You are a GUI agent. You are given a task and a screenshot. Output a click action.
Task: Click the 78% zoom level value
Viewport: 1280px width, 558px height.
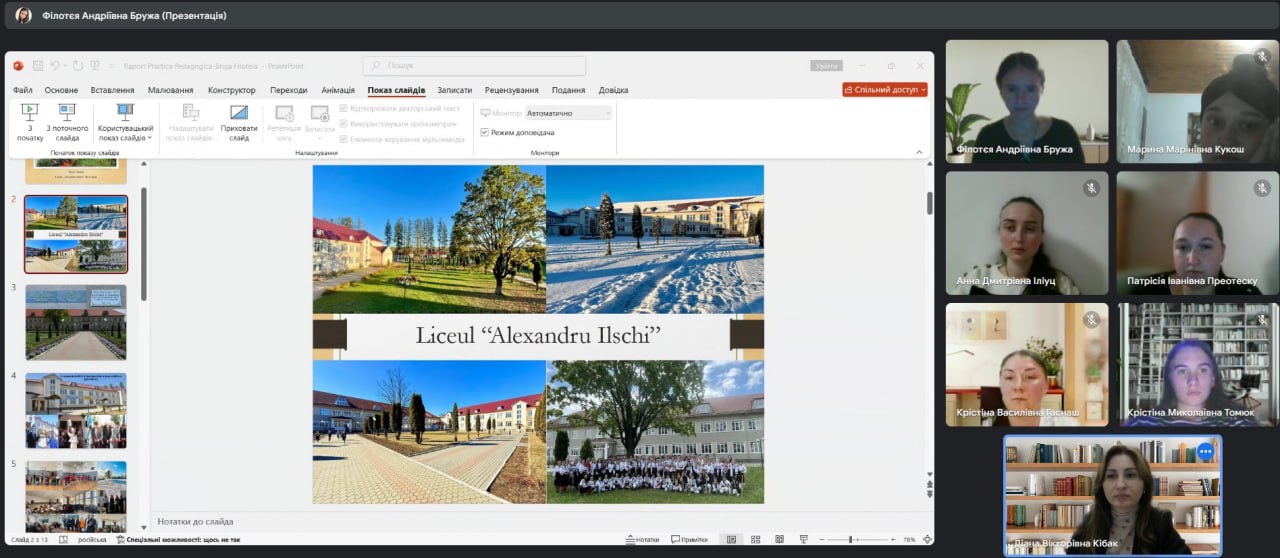[x=909, y=540]
